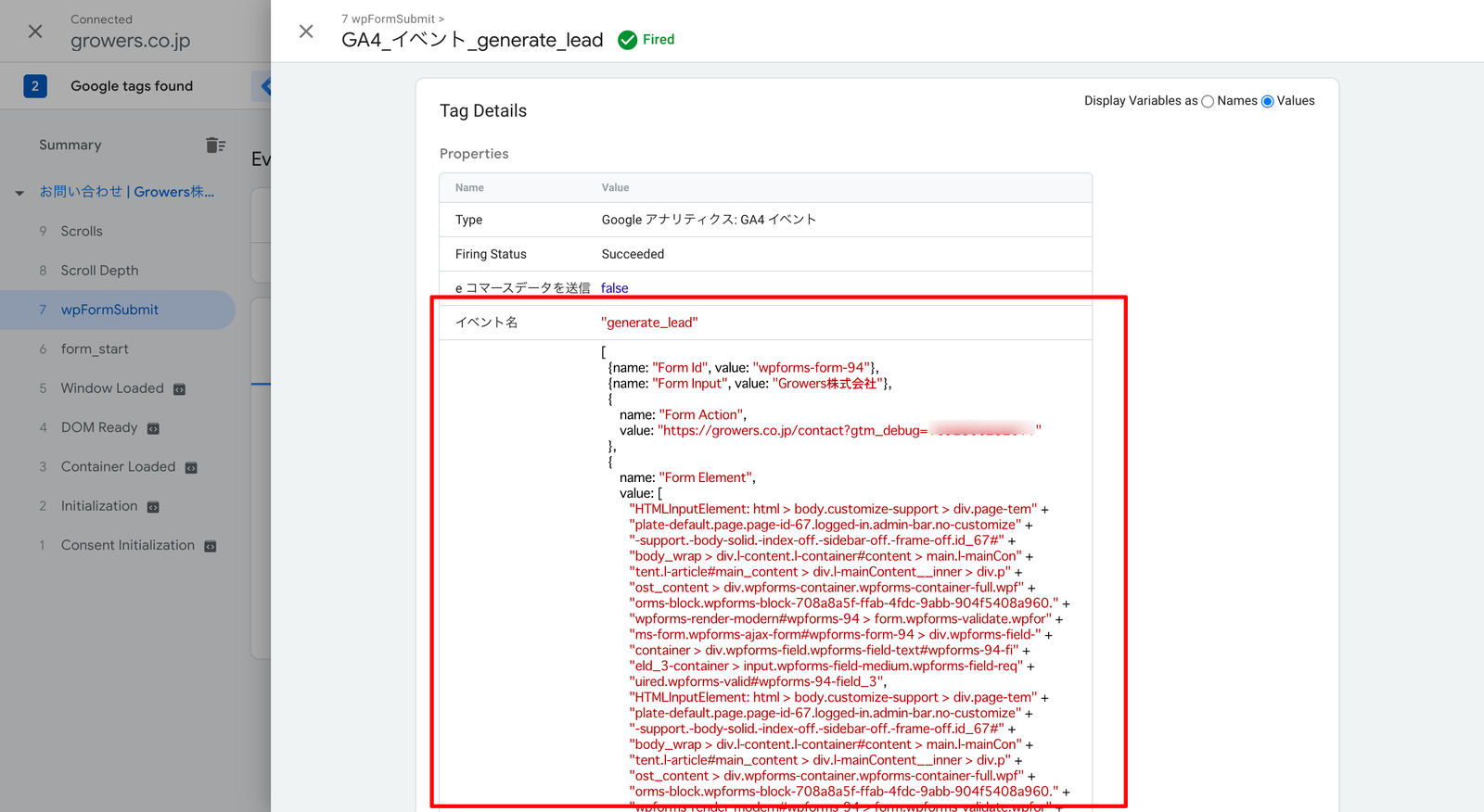Click the Google tags found label

[x=132, y=86]
